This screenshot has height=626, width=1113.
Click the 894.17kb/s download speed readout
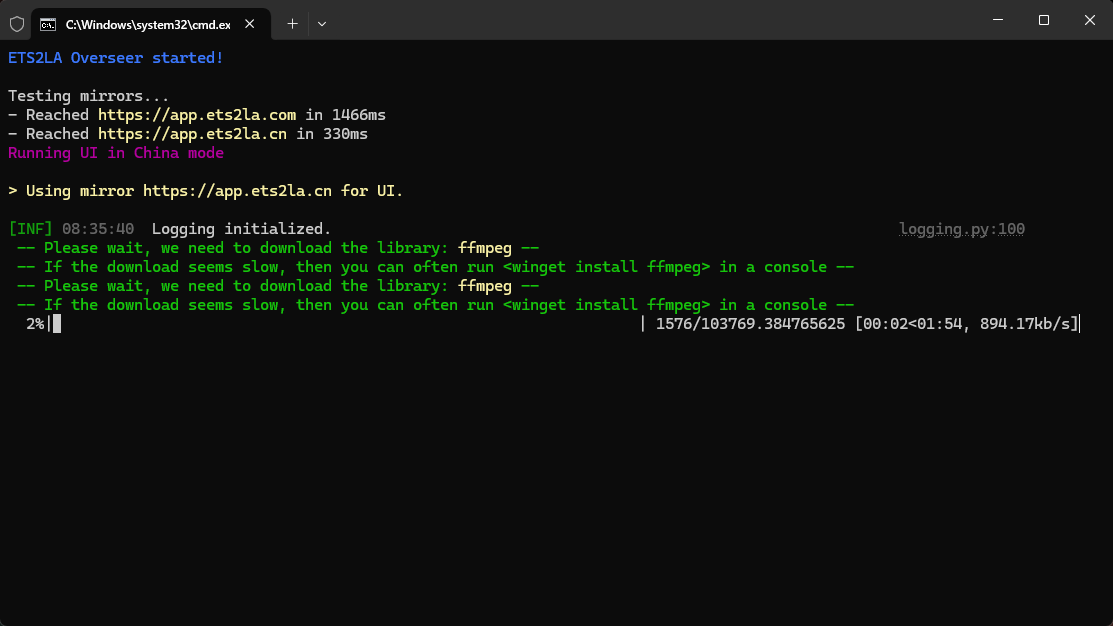1028,324
